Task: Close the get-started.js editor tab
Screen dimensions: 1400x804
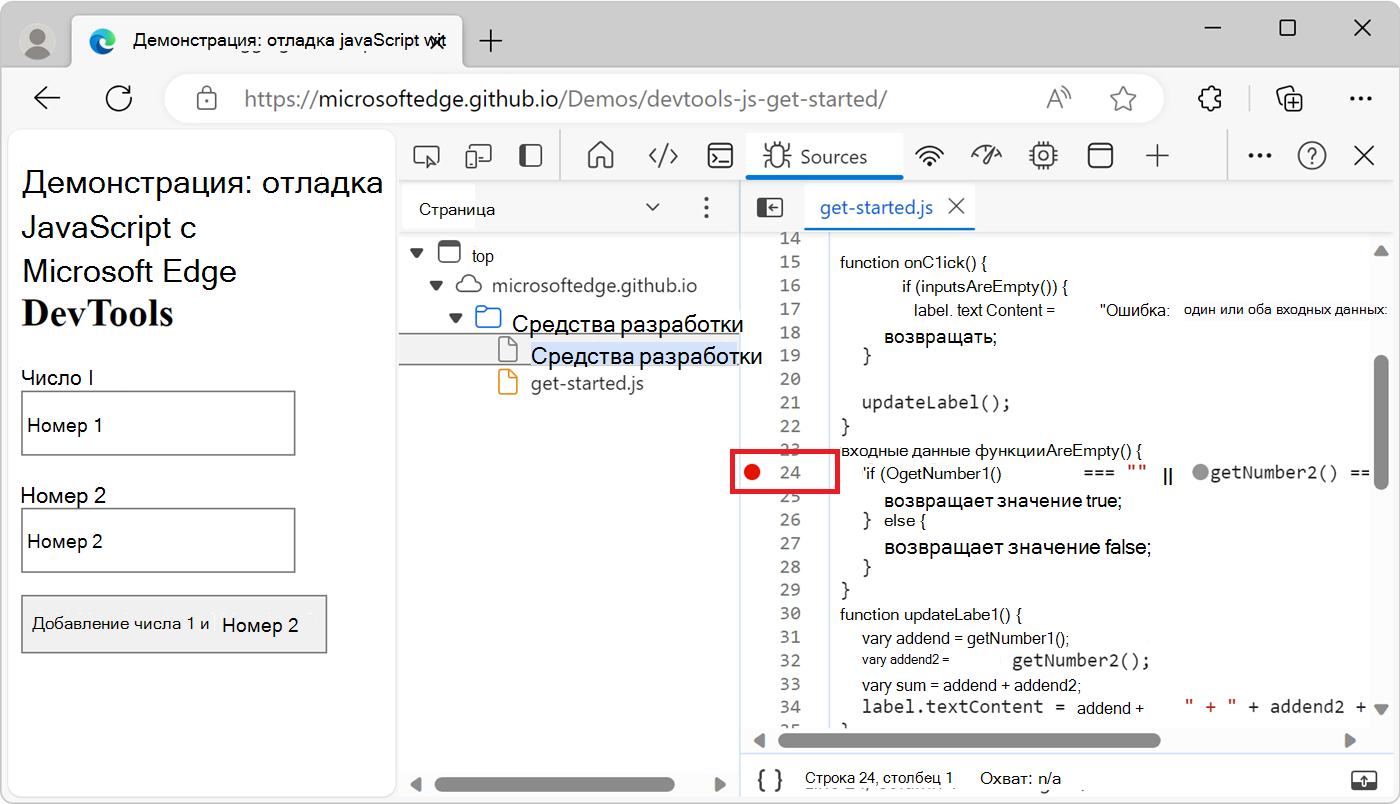Action: pyautogui.click(x=956, y=207)
